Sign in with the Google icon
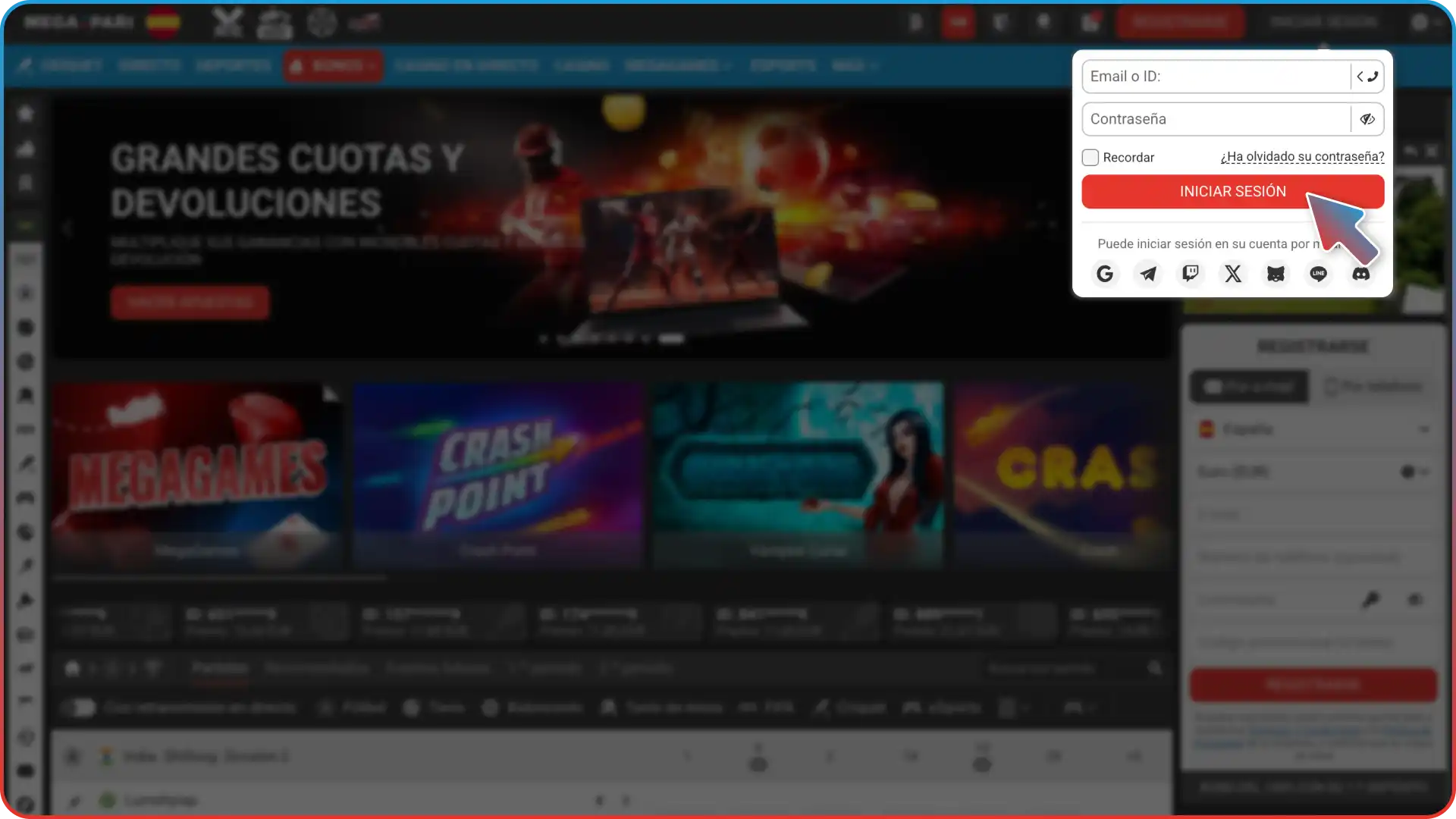The image size is (1456, 819). click(x=1105, y=274)
